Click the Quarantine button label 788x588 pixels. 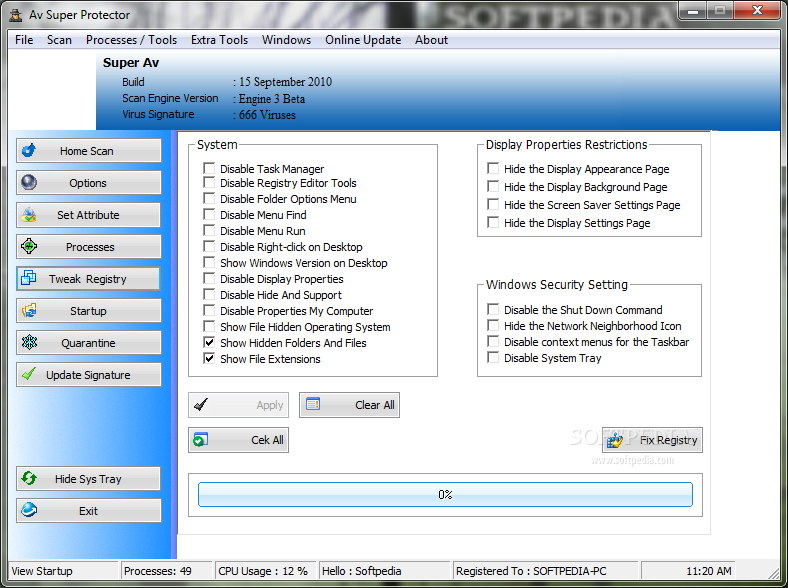tap(88, 343)
